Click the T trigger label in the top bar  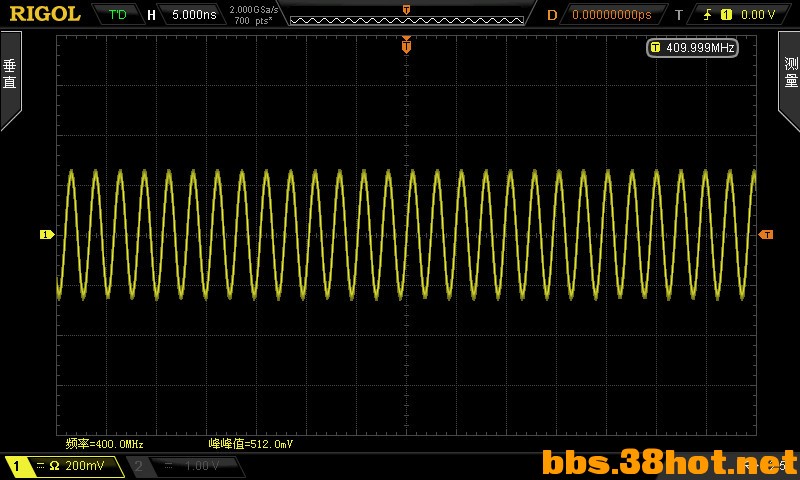click(679, 15)
